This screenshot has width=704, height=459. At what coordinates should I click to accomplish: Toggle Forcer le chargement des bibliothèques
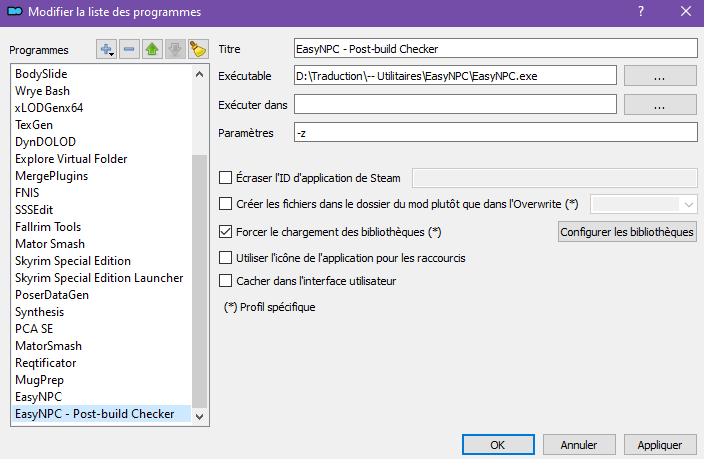[x=225, y=232]
